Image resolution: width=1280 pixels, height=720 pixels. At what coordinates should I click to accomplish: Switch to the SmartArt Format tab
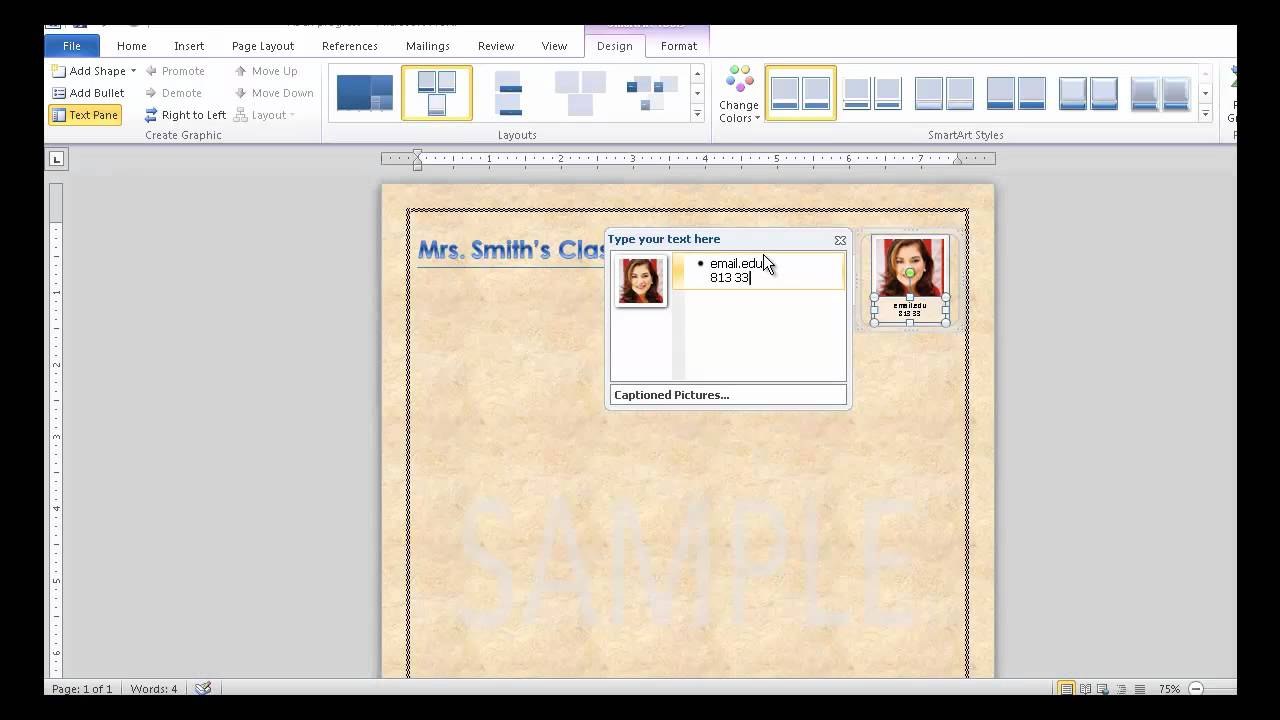(x=679, y=46)
